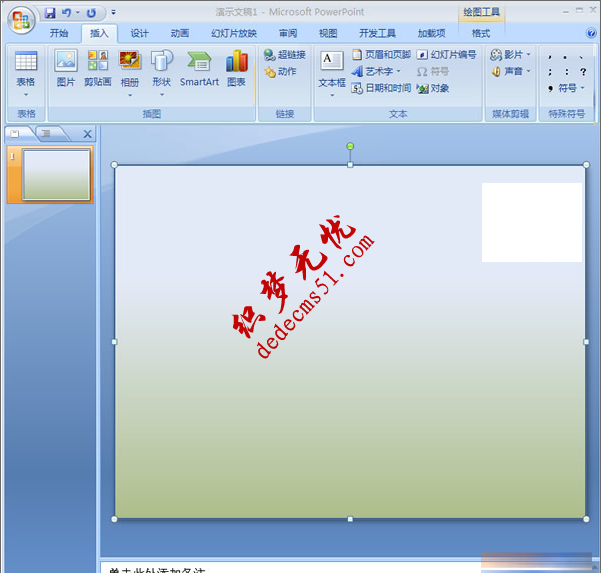
Task: Open the 格式 drawing tools tab
Action: pos(481,33)
